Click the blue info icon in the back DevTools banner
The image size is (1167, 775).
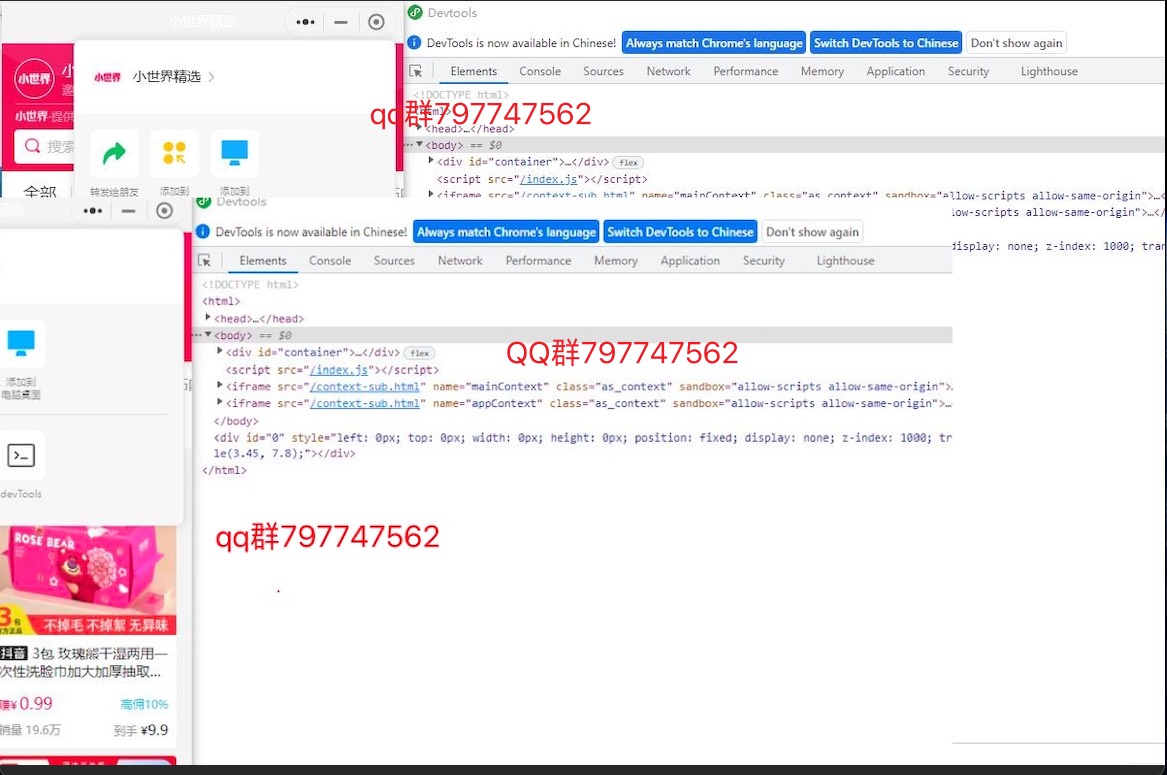pyautogui.click(x=414, y=42)
